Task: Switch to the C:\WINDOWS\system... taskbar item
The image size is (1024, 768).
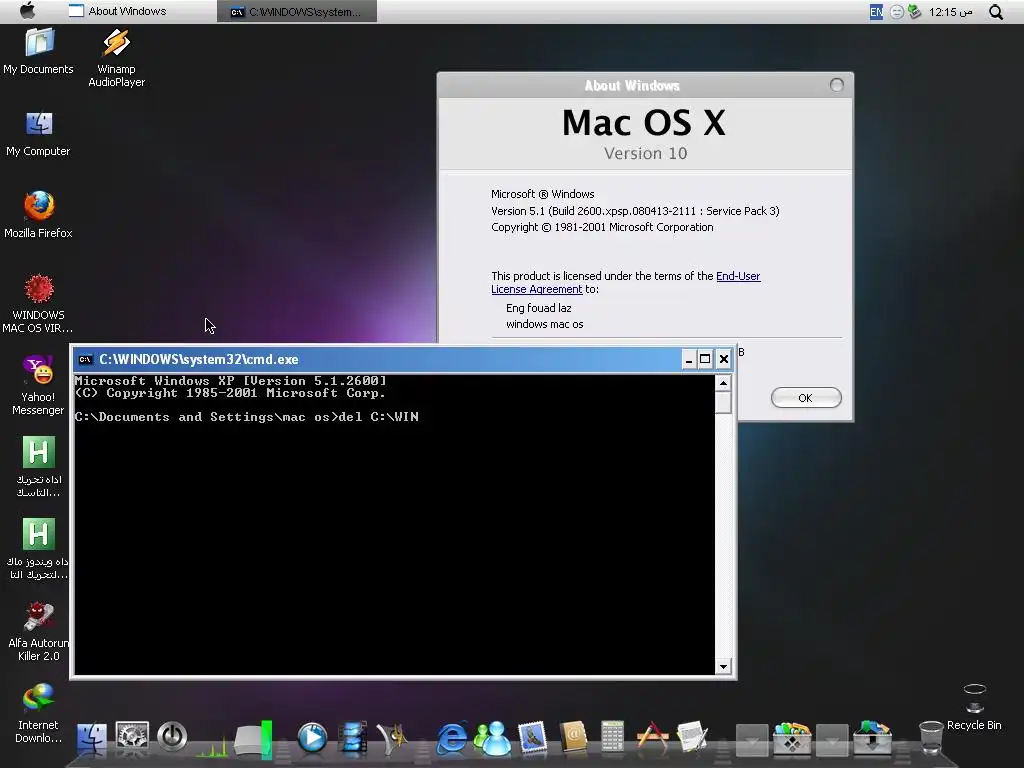Action: (x=297, y=12)
